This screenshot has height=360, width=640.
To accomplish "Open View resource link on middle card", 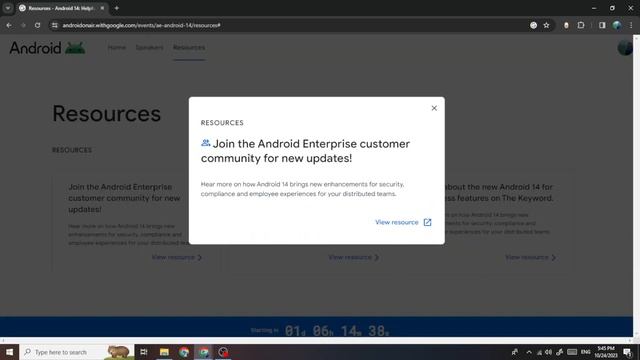I will tap(353, 258).
